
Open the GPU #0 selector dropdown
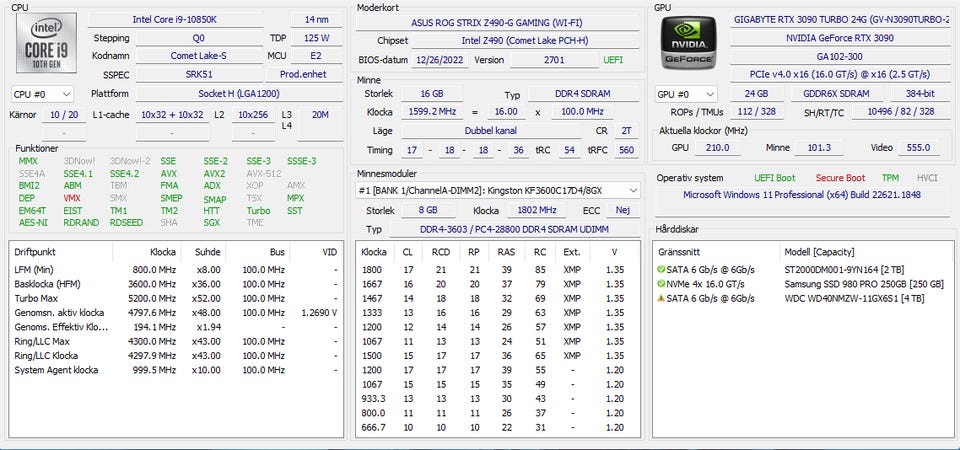coord(686,94)
